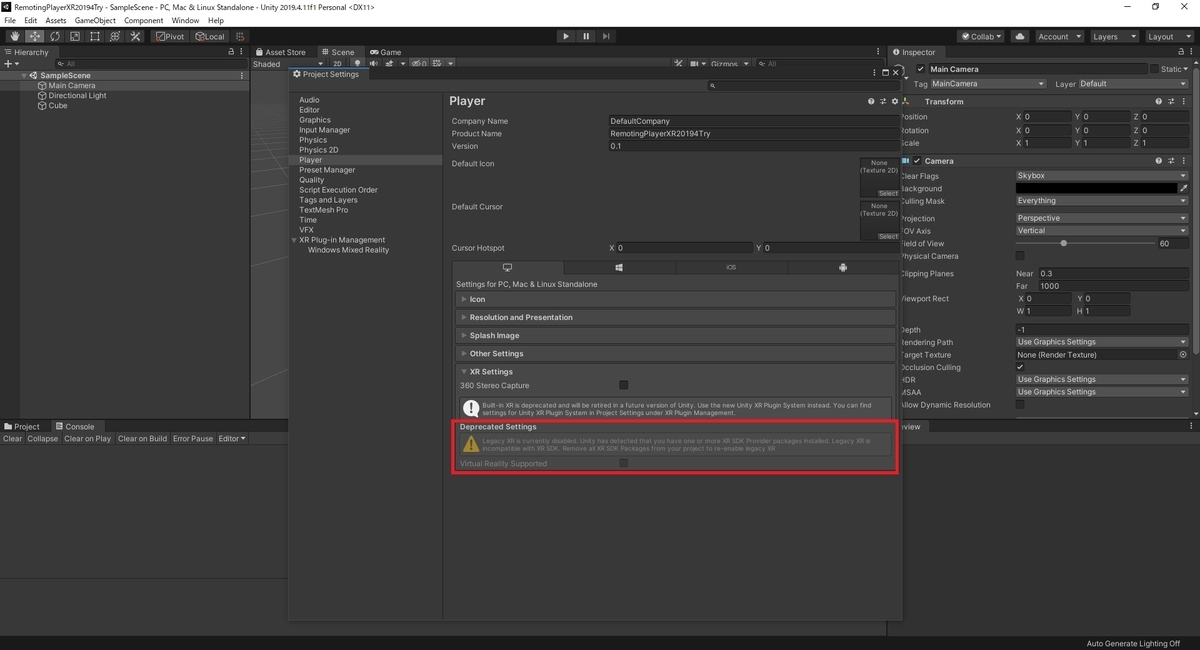The width and height of the screenshot is (1200, 650).
Task: Open Player settings help icon
Action: click(x=871, y=101)
